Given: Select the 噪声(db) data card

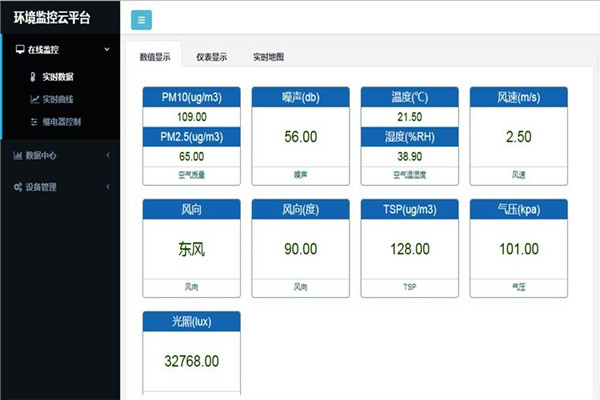Looking at the screenshot, I should click(x=300, y=135).
